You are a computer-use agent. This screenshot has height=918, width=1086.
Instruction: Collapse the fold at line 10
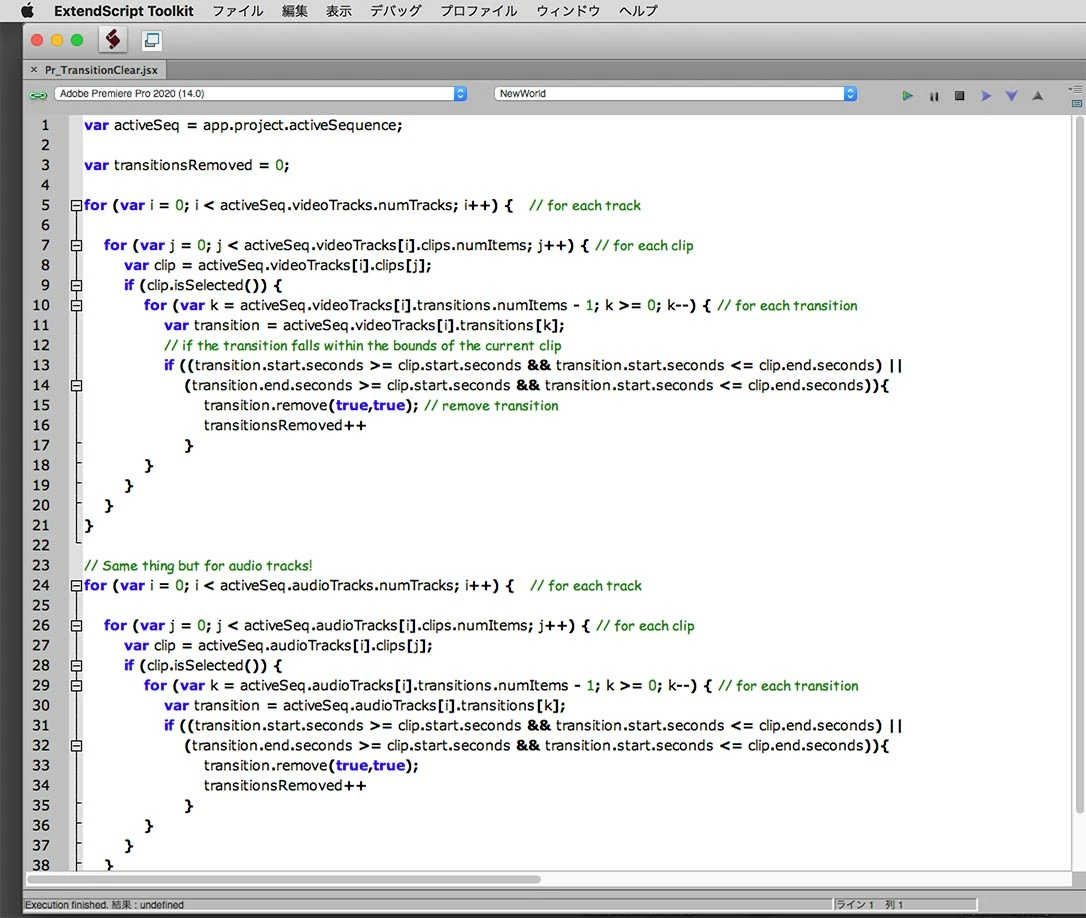click(x=76, y=305)
